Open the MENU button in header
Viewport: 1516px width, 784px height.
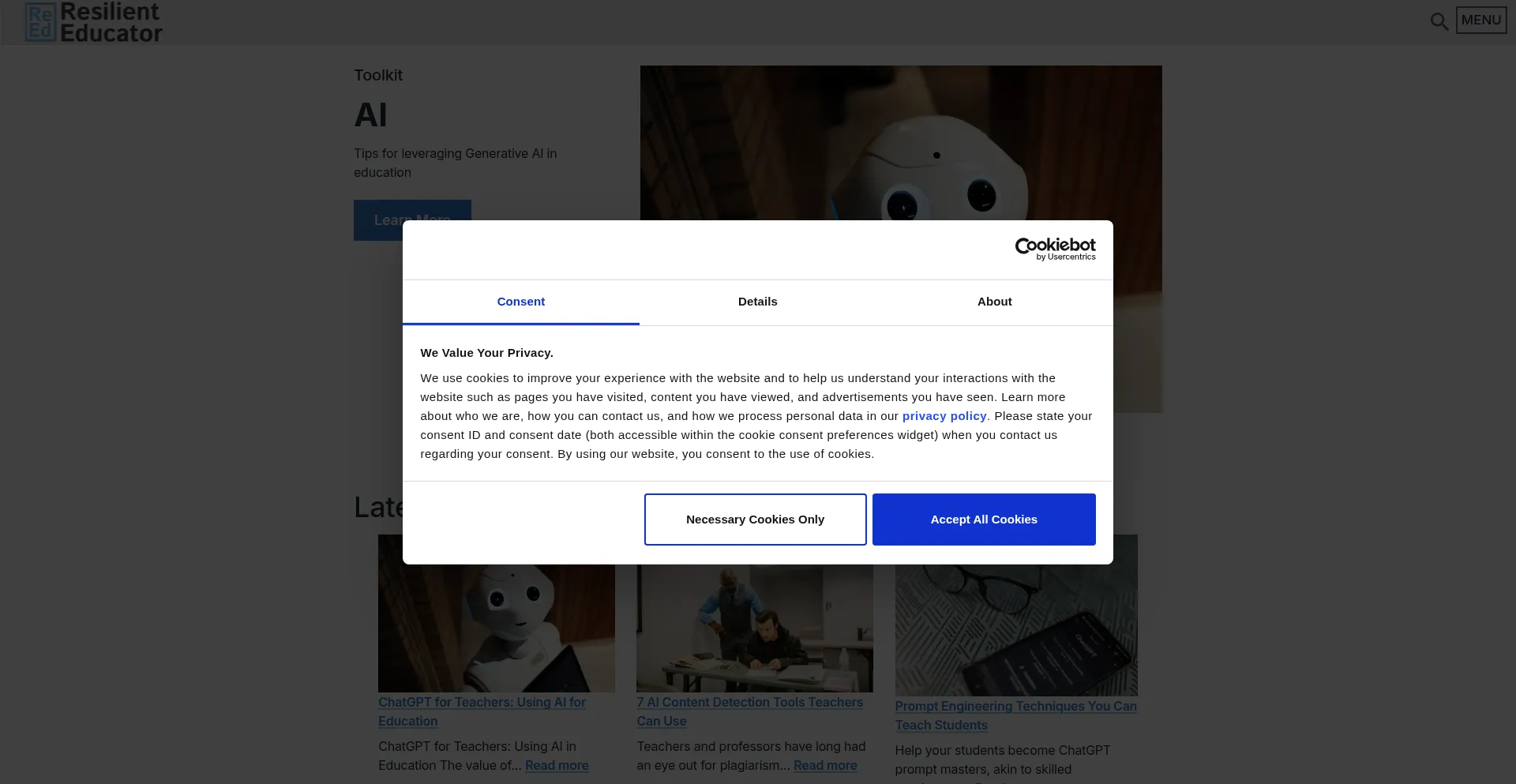[x=1480, y=21]
